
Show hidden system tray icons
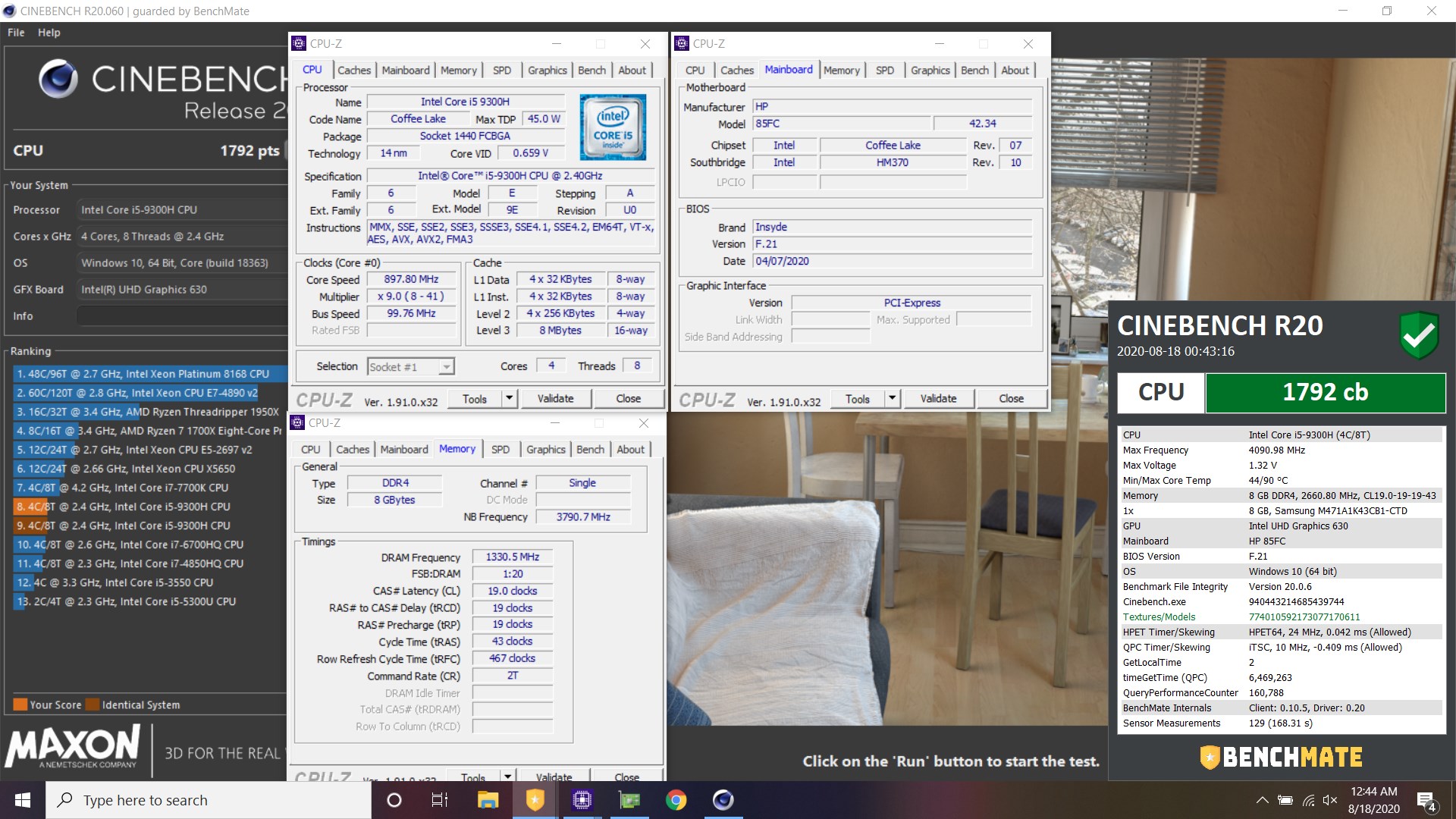click(x=1262, y=800)
